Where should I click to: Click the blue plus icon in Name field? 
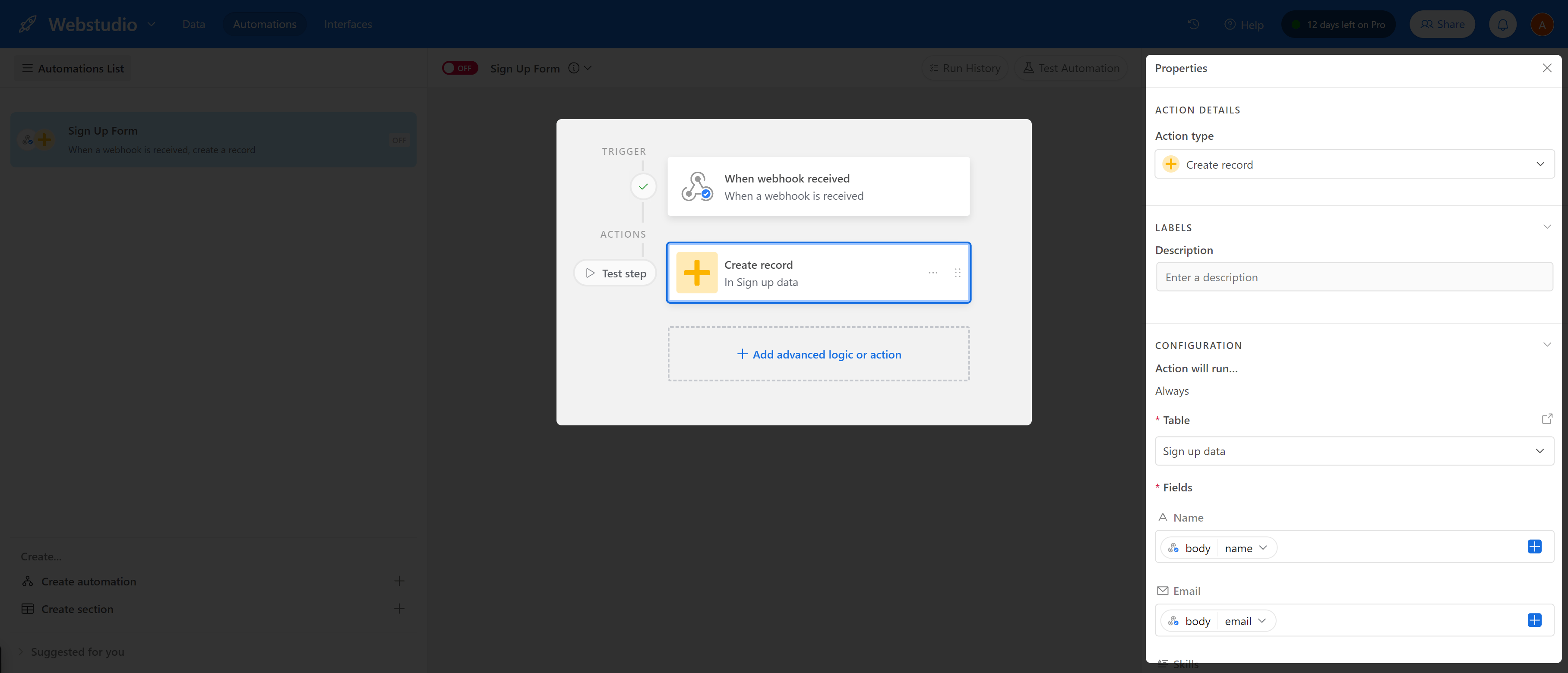(x=1534, y=547)
